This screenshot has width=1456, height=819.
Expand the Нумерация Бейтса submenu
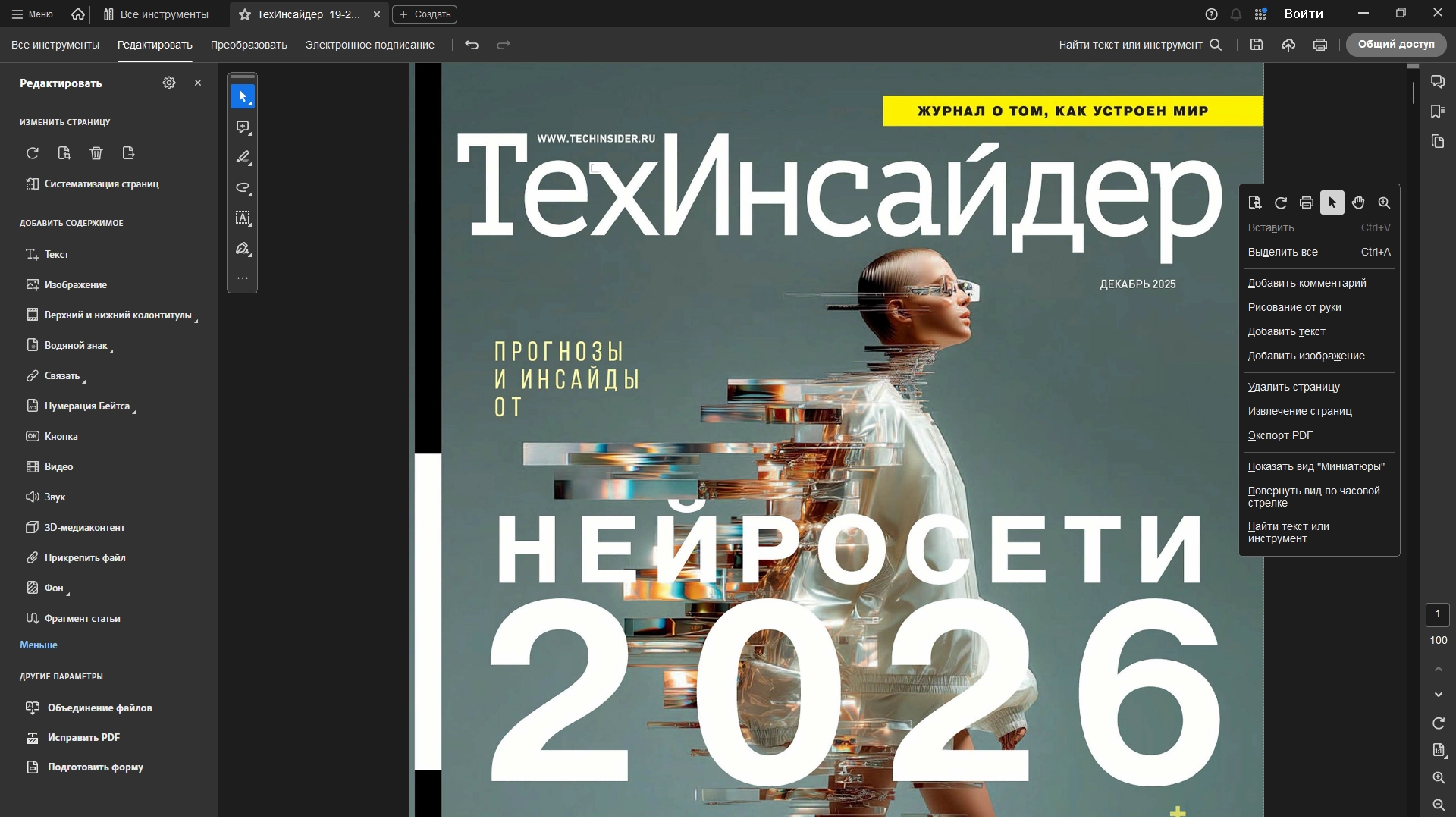(x=86, y=406)
